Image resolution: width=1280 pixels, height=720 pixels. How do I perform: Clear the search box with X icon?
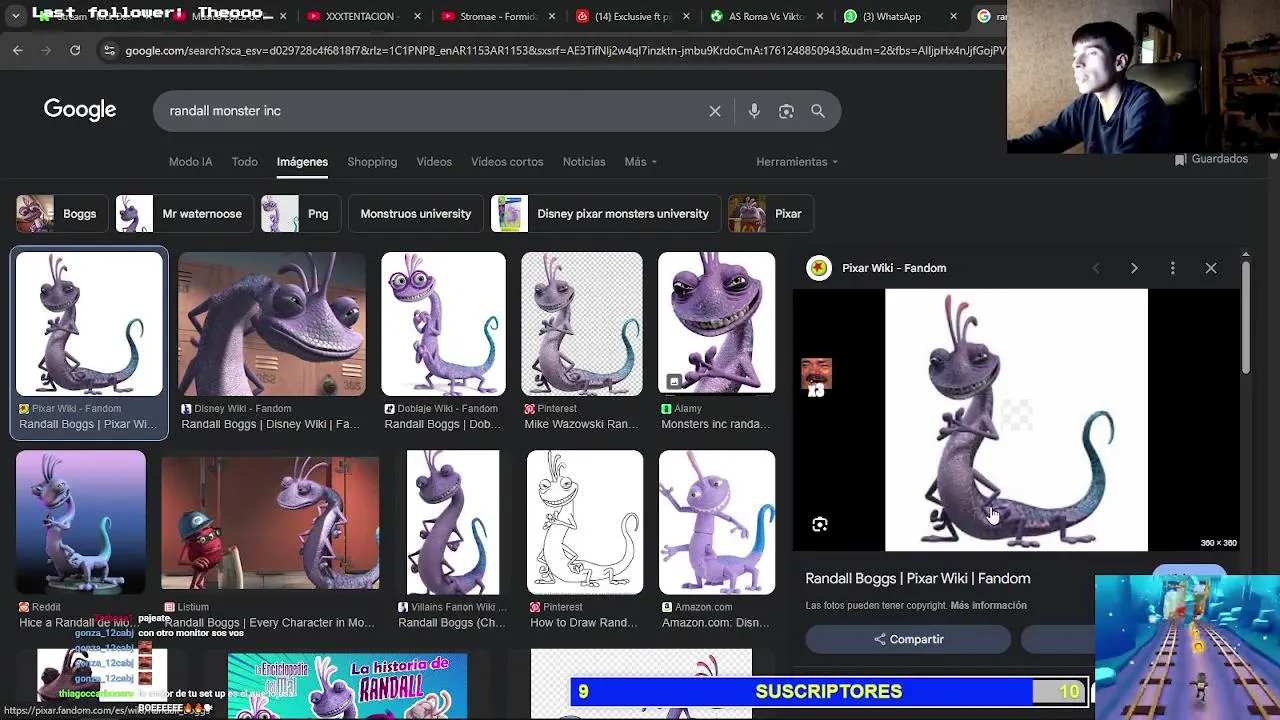pyautogui.click(x=715, y=111)
